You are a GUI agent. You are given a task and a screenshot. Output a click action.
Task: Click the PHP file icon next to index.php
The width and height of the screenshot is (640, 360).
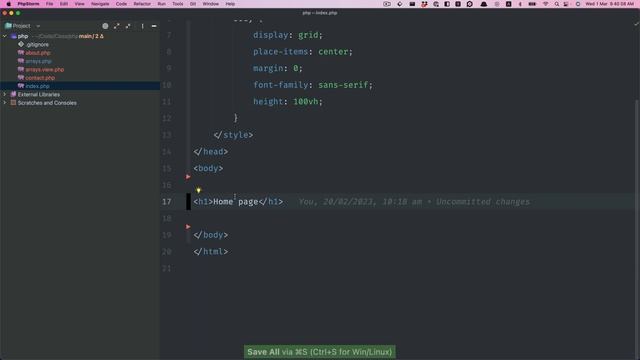(x=21, y=86)
